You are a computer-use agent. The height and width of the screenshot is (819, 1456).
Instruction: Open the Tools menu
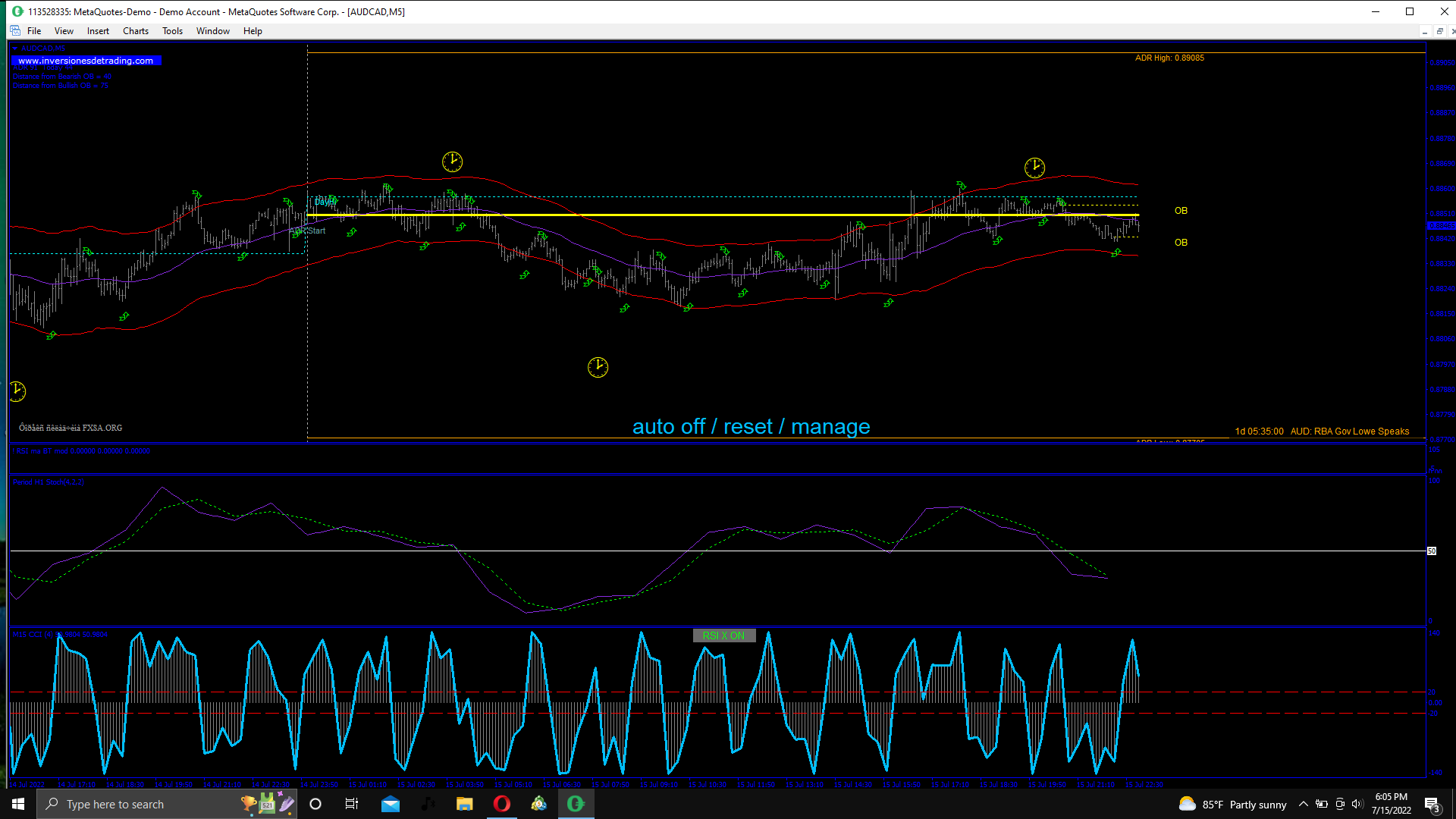(x=172, y=31)
